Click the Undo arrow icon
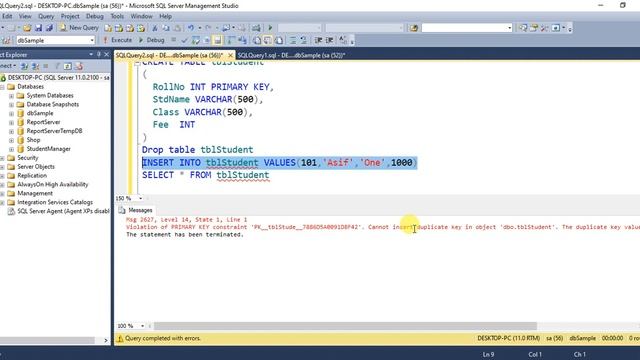The height and width of the screenshot is (360, 640). [191, 28]
